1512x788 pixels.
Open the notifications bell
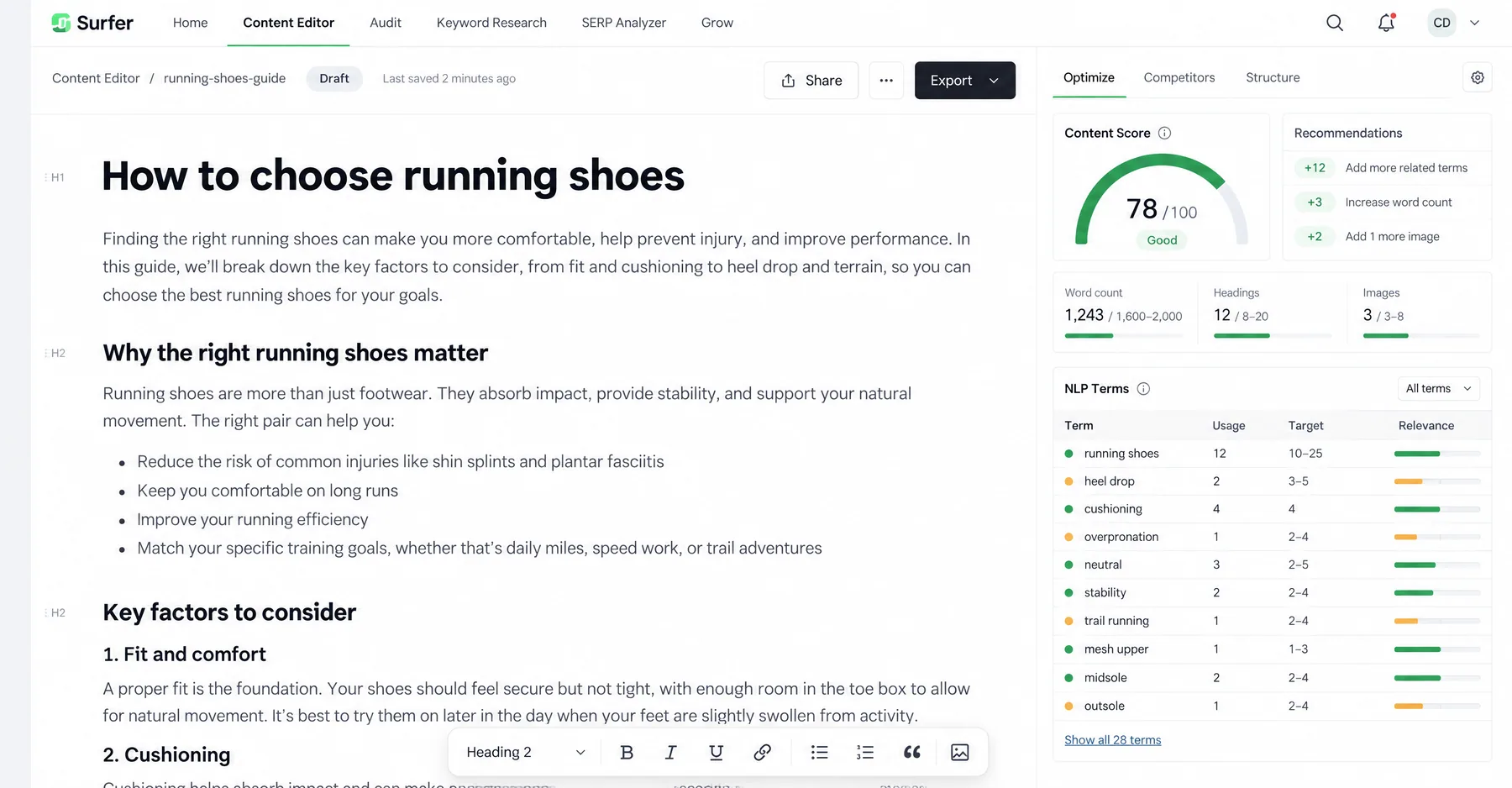[x=1386, y=23]
